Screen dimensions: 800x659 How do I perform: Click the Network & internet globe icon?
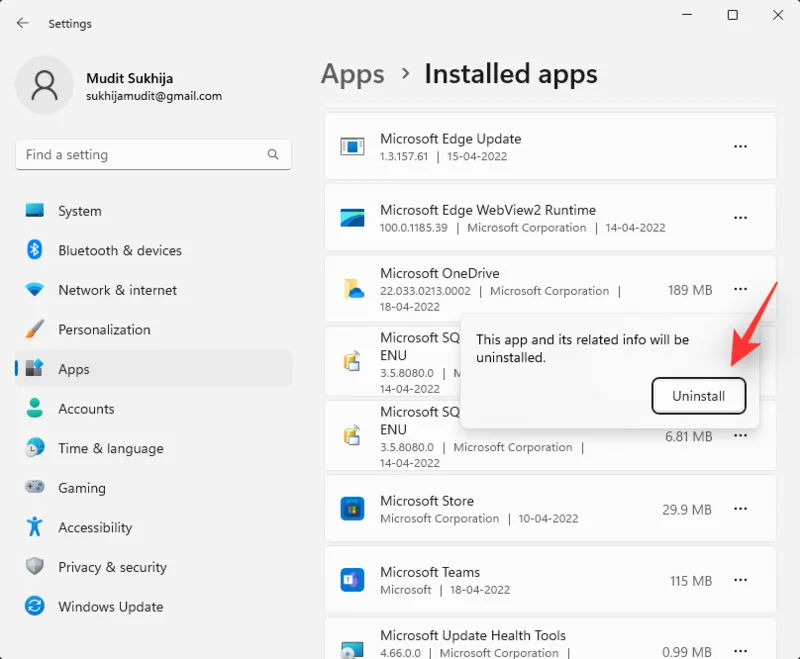[32, 290]
